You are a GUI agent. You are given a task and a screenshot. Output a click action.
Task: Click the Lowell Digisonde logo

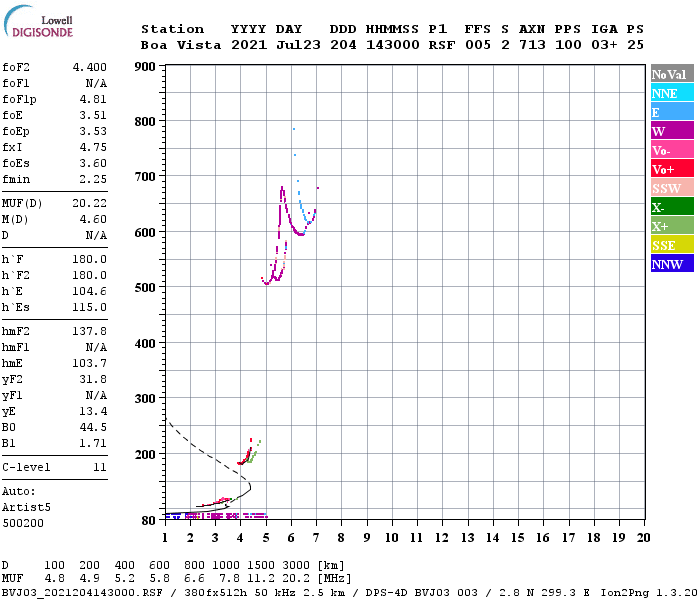point(38,21)
